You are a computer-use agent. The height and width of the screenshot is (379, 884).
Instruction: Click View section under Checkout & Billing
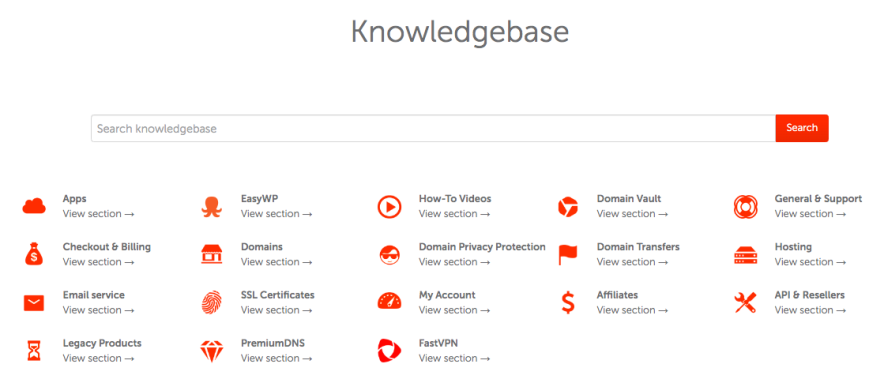(99, 262)
